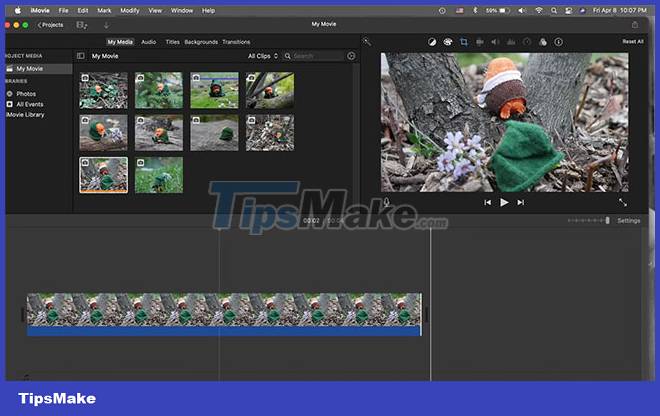Open the Help menu

tap(208, 11)
